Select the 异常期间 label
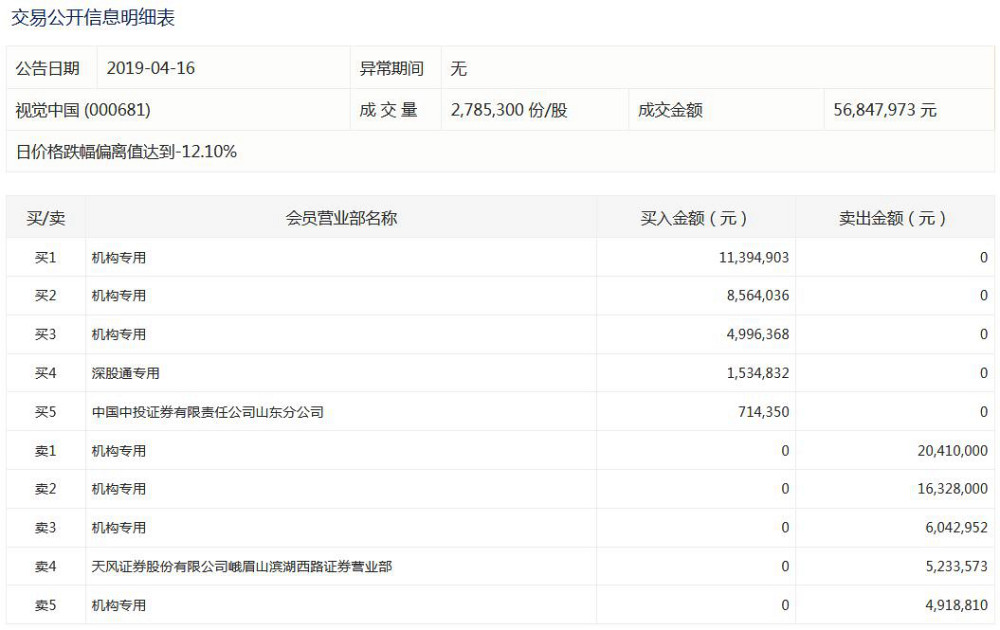This screenshot has width=1000, height=630. [392, 68]
